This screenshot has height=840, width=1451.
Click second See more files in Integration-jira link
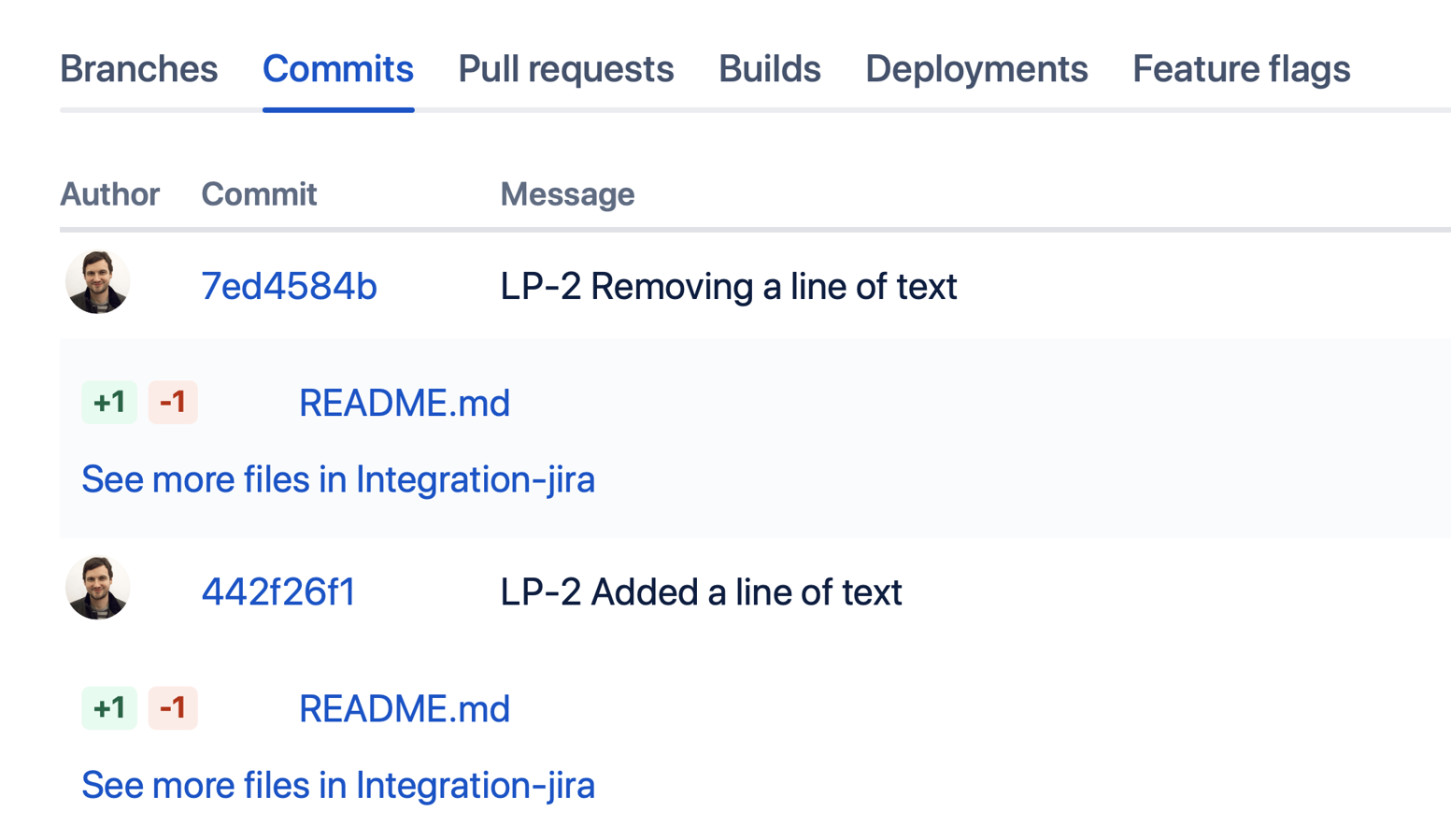pos(337,785)
